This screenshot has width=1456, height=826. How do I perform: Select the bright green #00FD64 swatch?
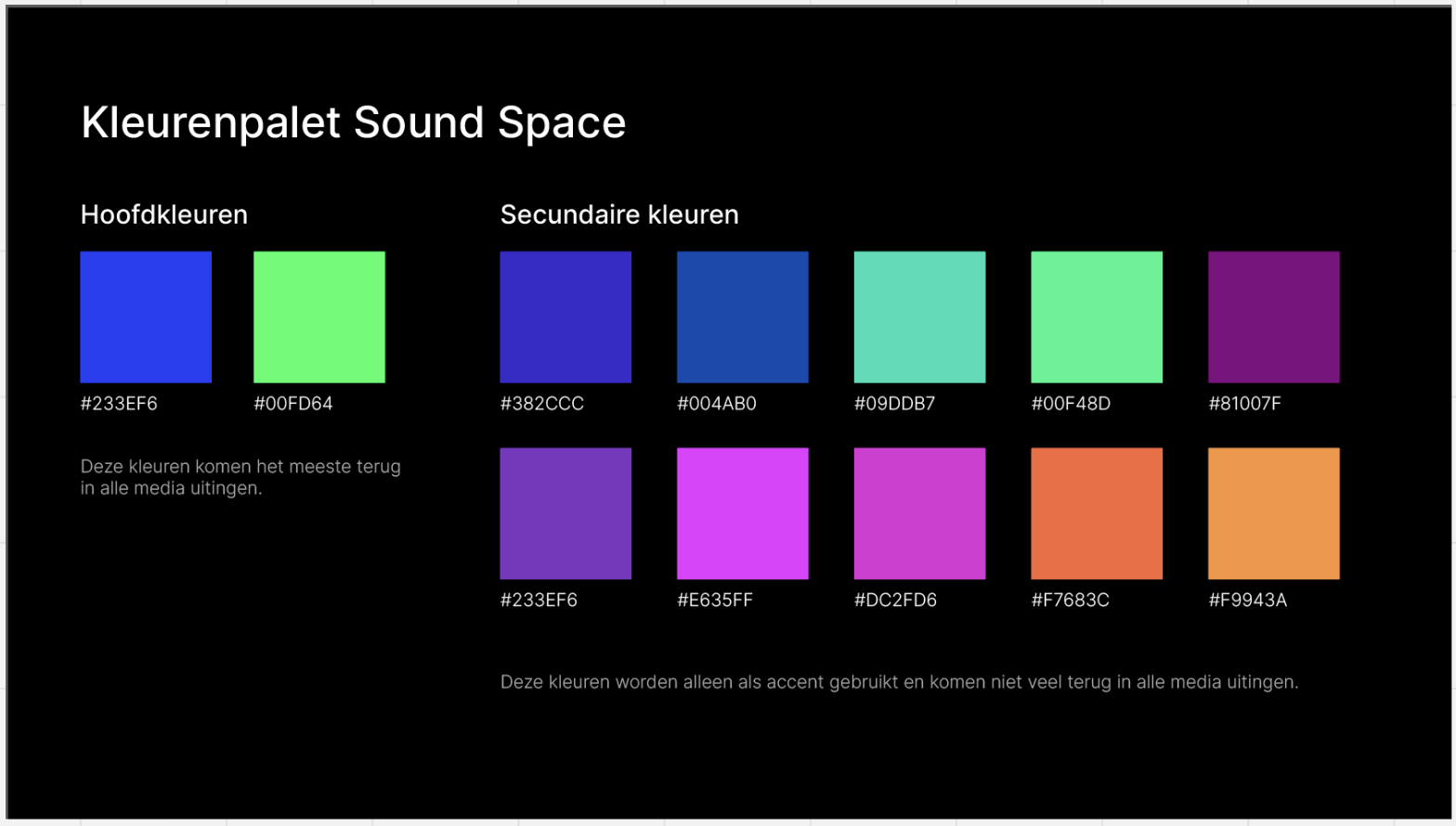(319, 316)
